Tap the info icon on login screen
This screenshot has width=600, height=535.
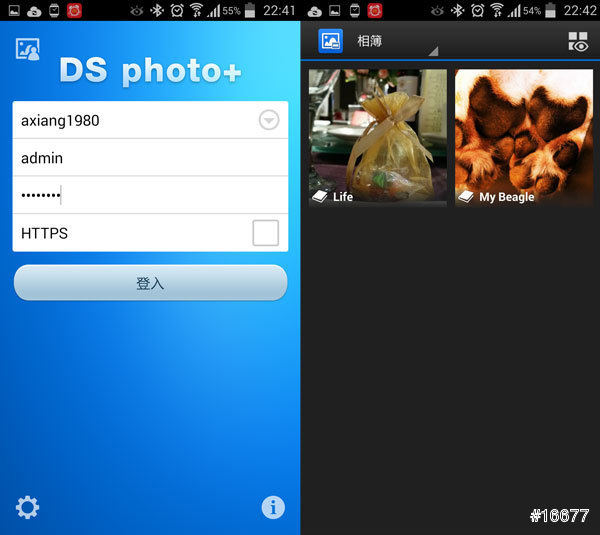click(273, 507)
